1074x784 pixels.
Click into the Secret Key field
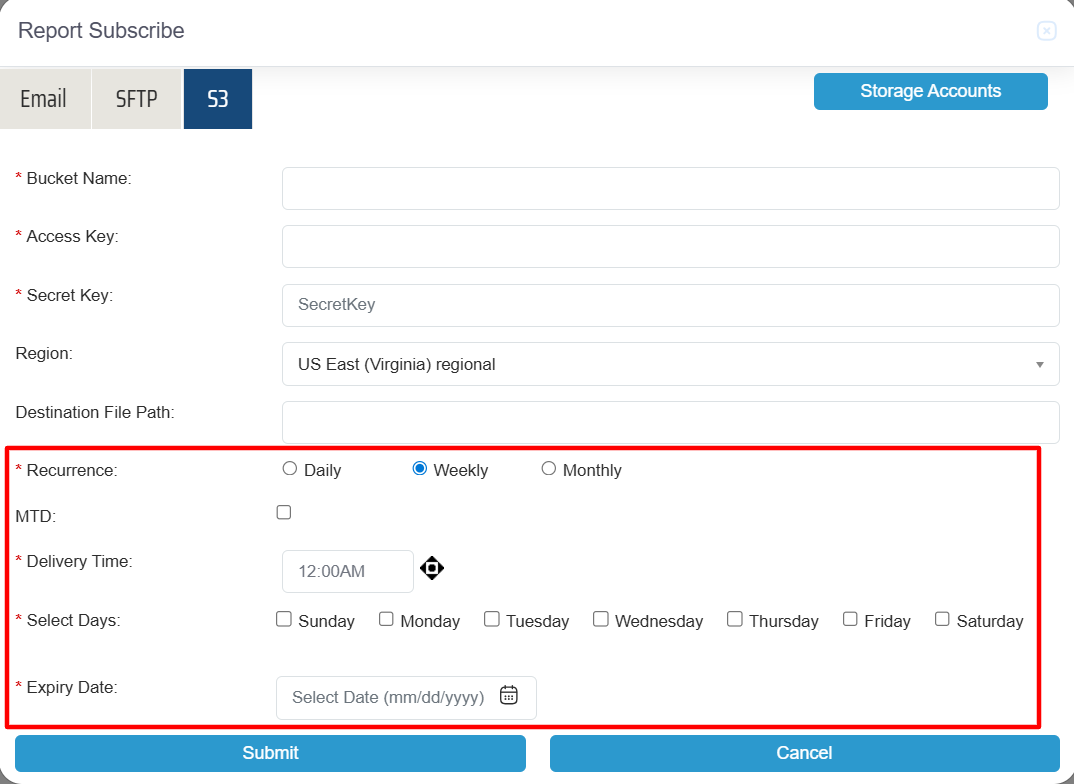[x=671, y=305]
